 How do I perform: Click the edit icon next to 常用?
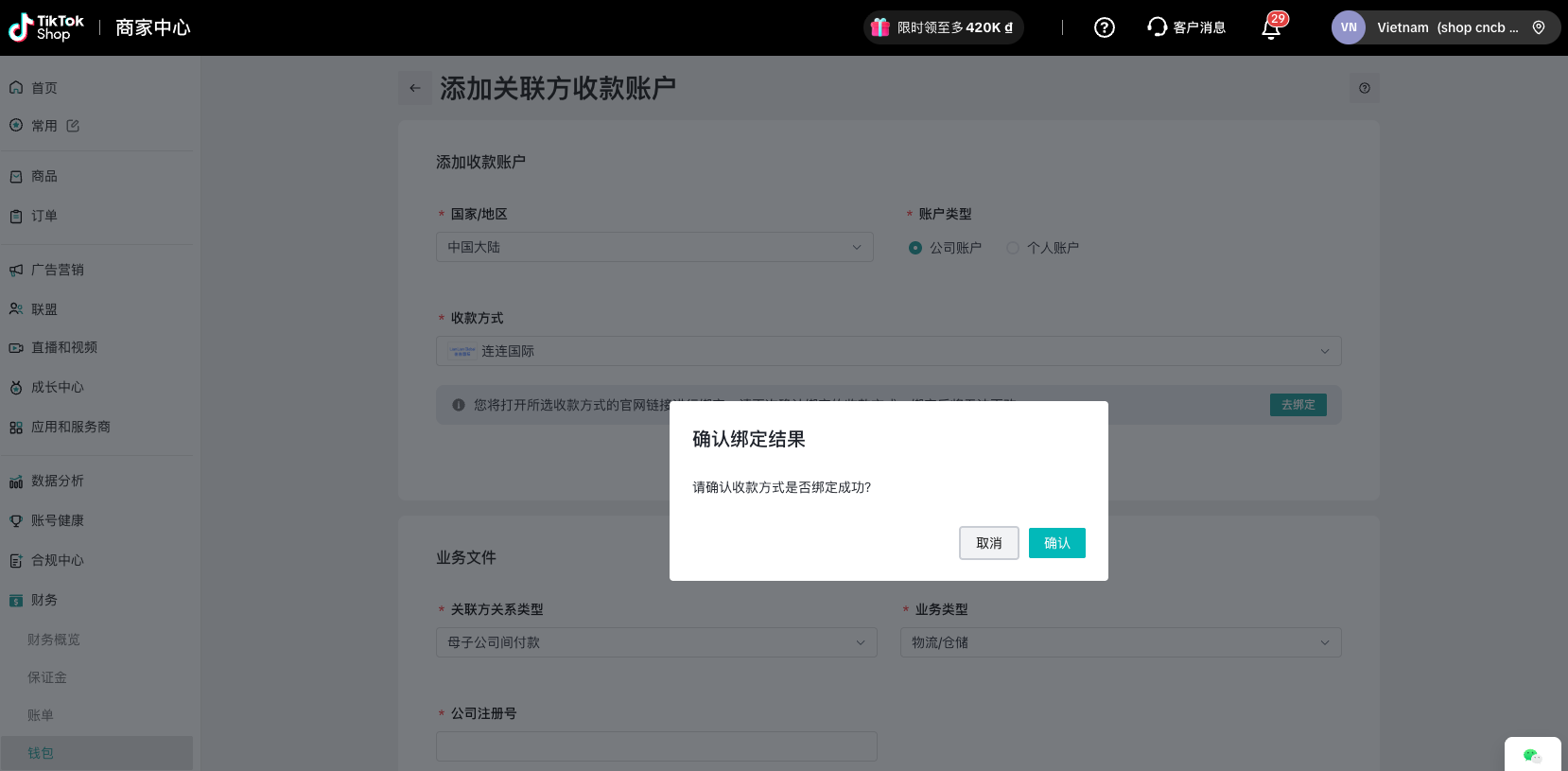pyautogui.click(x=73, y=126)
